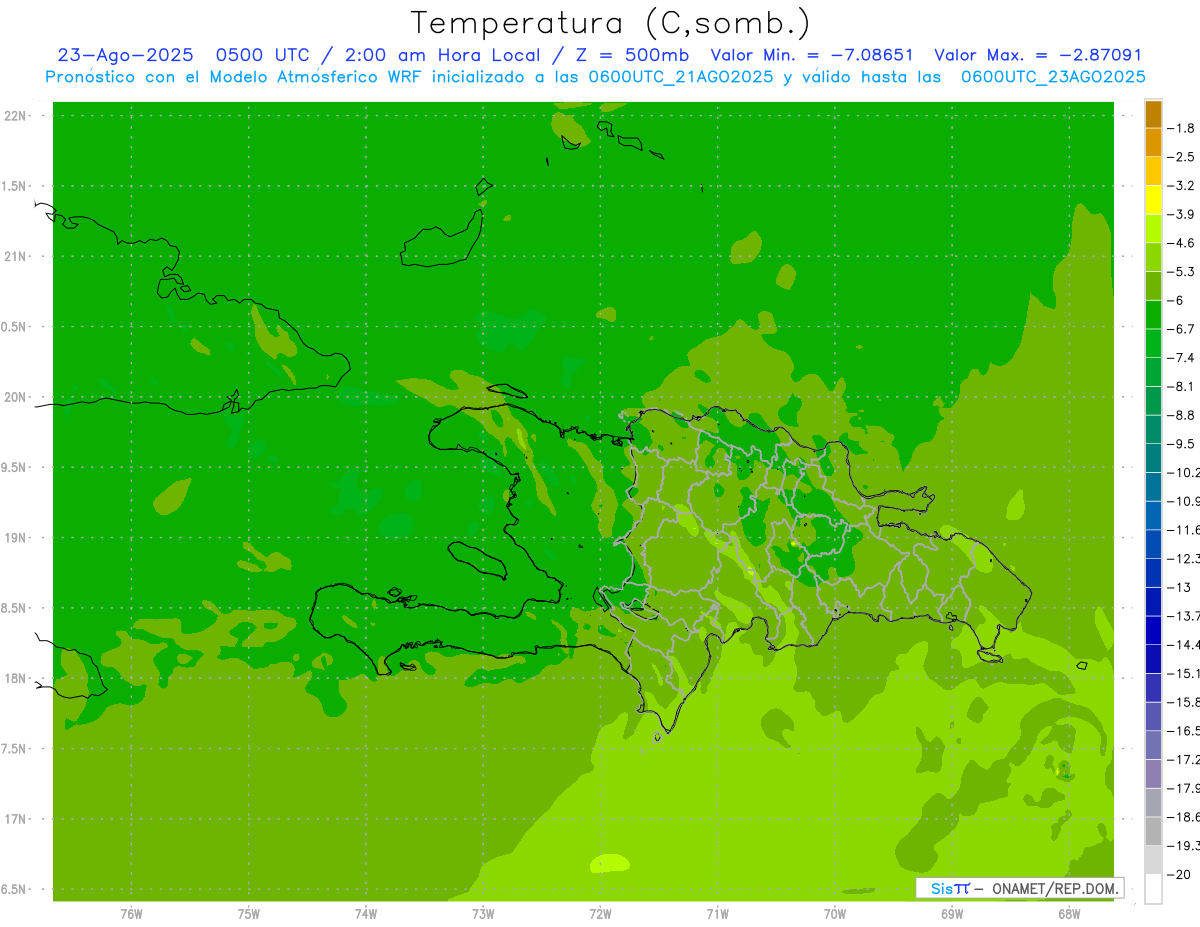The height and width of the screenshot is (927, 1200).
Task: Click the blue swatch between -11.6 and -12.3
Action: (x=1153, y=544)
